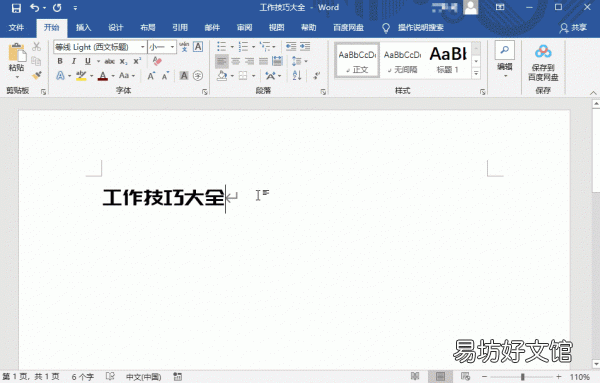Apply enclosed character (circled 字)
The width and height of the screenshot is (600, 383).
coord(198,76)
